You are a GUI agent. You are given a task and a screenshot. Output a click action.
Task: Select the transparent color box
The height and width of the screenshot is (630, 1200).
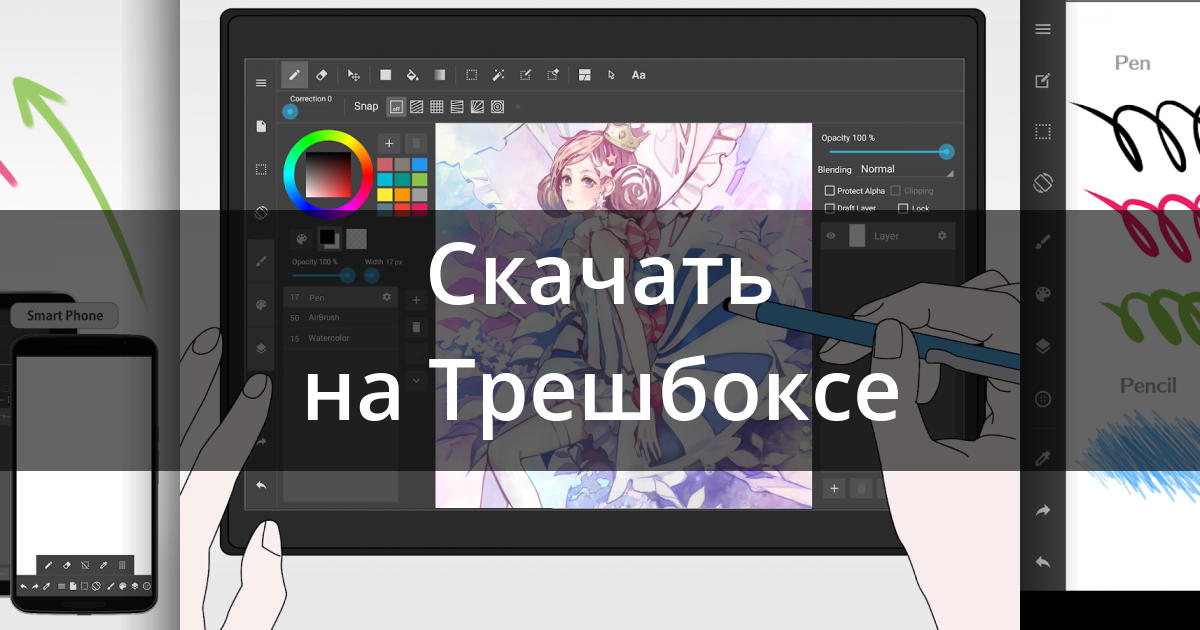pyautogui.click(x=356, y=239)
